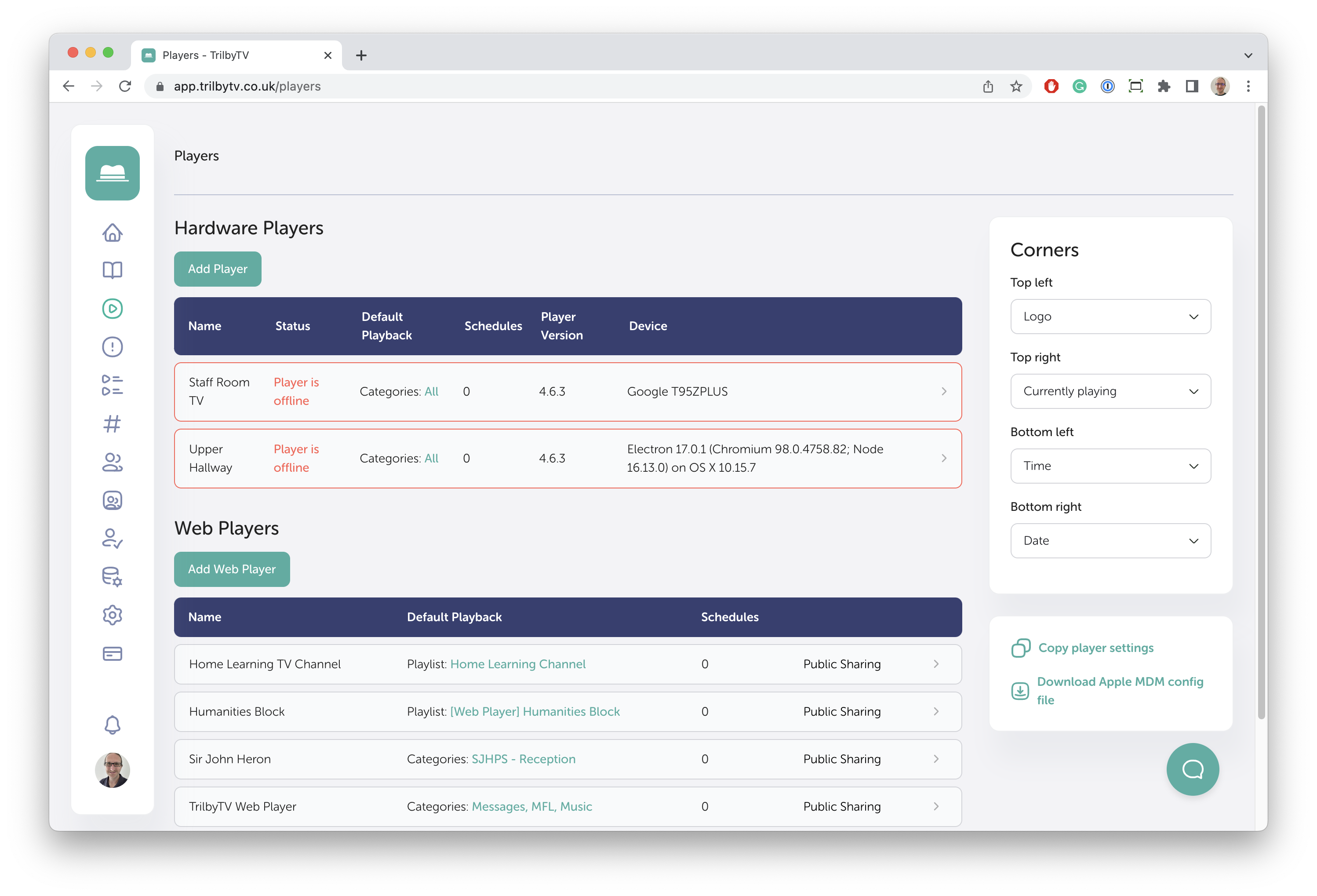Viewport: 1317px width, 896px height.
Task: Click the browser address bar
Action: (x=510, y=86)
